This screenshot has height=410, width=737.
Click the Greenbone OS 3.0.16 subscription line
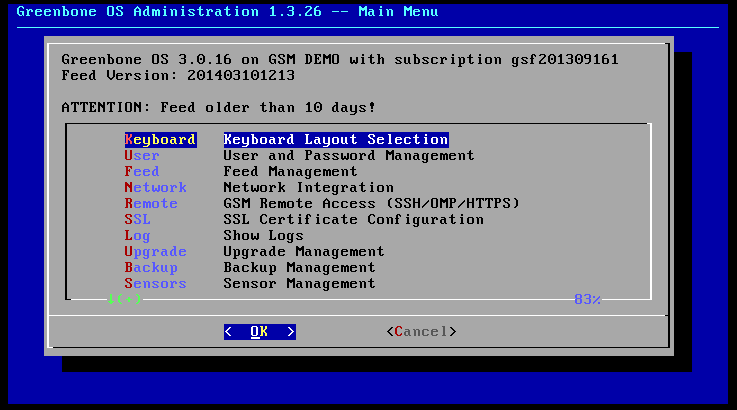pos(340,59)
